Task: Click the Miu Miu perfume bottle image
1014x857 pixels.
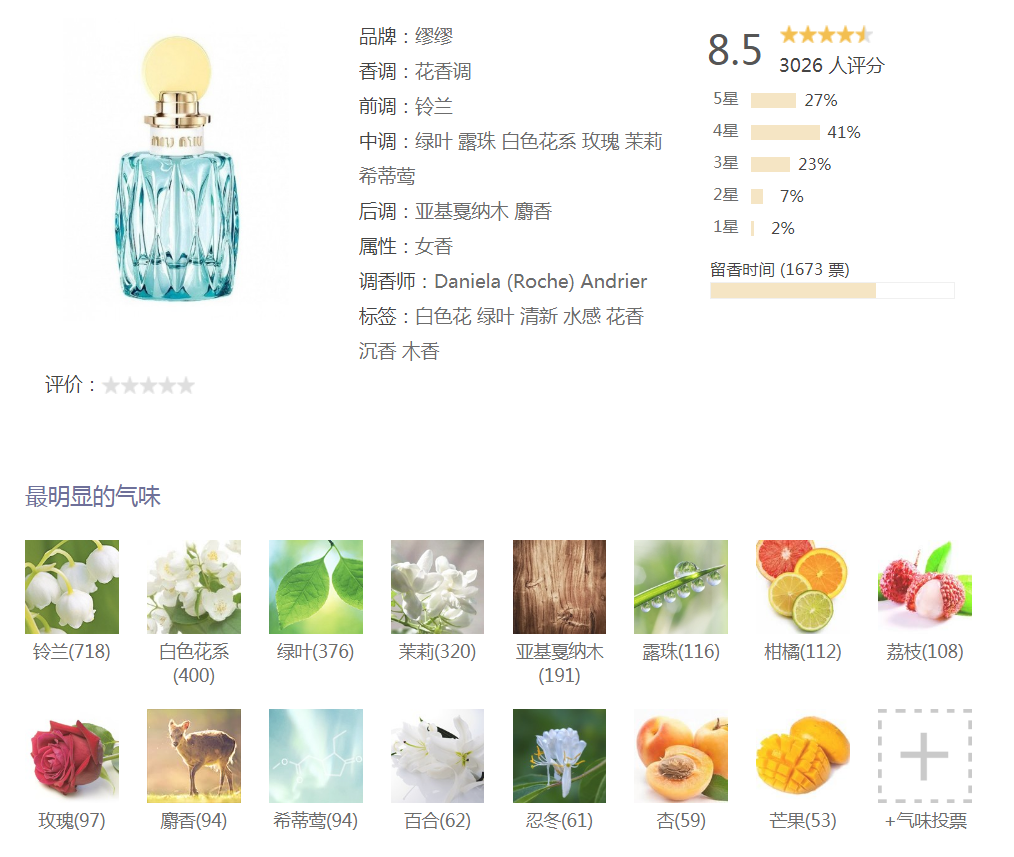Action: [x=177, y=169]
